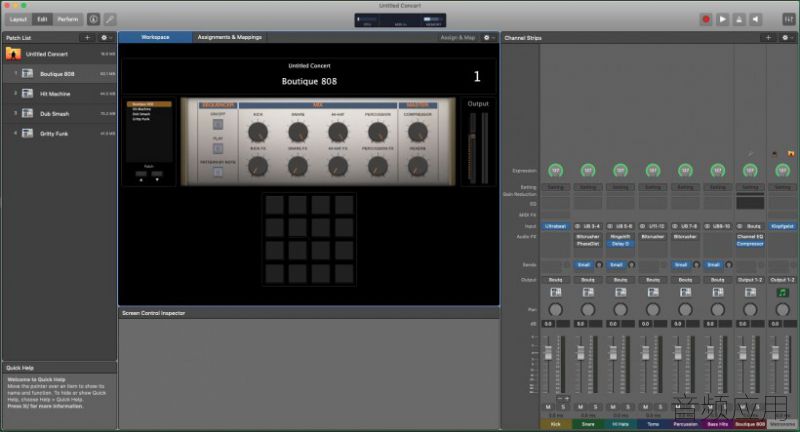The image size is (800, 432).
Task: Switch to Edit mode
Action: coord(42,19)
